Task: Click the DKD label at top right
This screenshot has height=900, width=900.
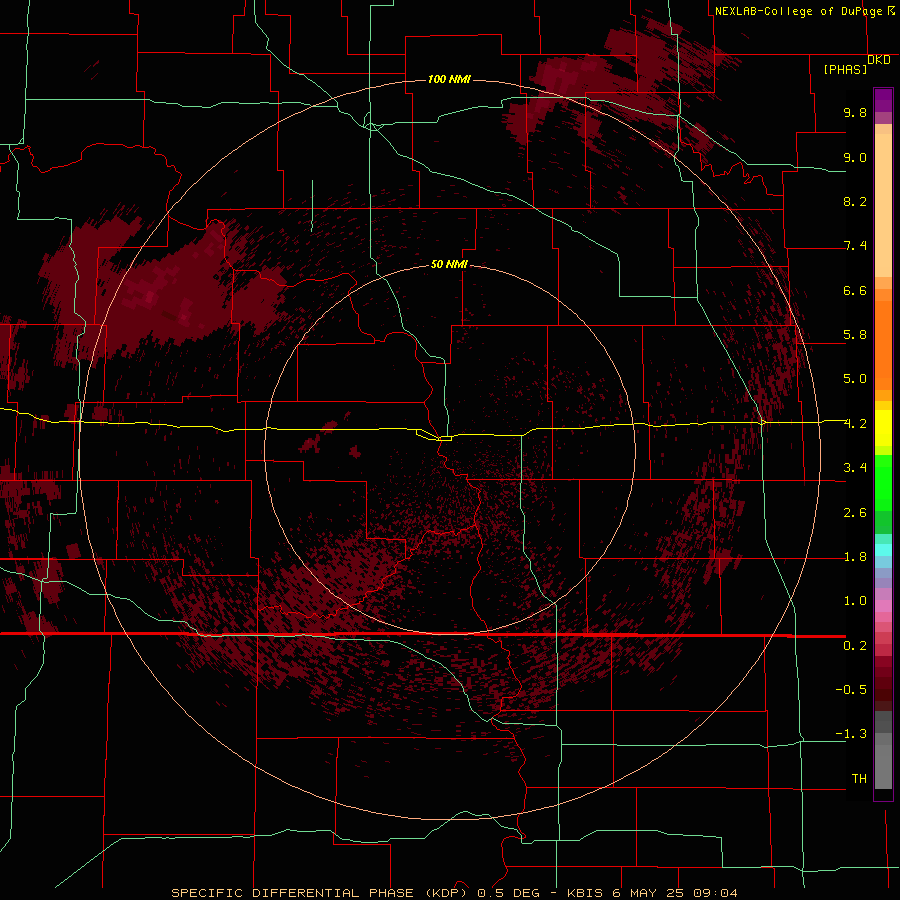Action: pyautogui.click(x=879, y=60)
